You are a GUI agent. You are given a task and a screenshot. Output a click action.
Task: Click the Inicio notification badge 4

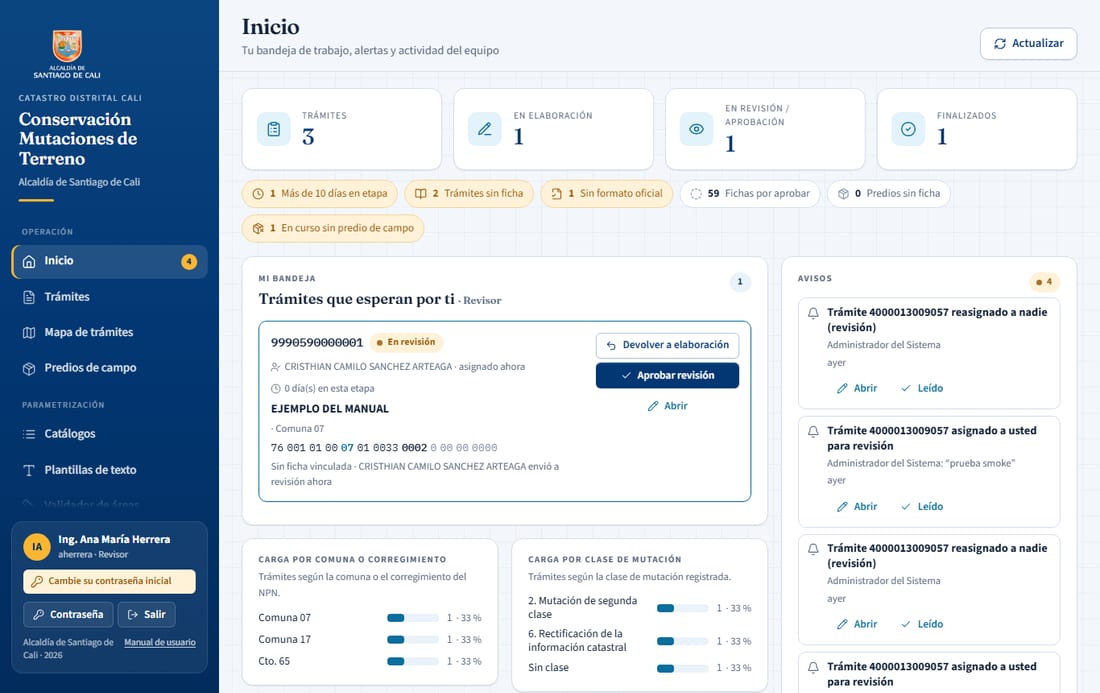tap(189, 262)
